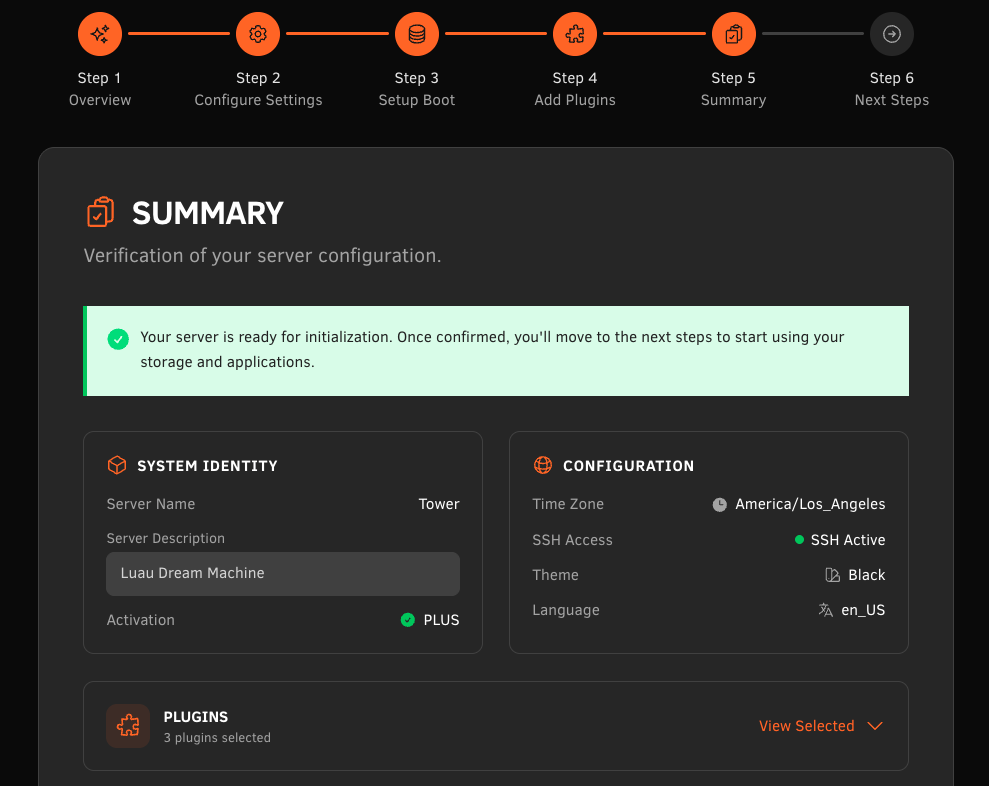Screen dimensions: 989x786
Task: Click the green SSH Active status dot
Action: point(799,540)
